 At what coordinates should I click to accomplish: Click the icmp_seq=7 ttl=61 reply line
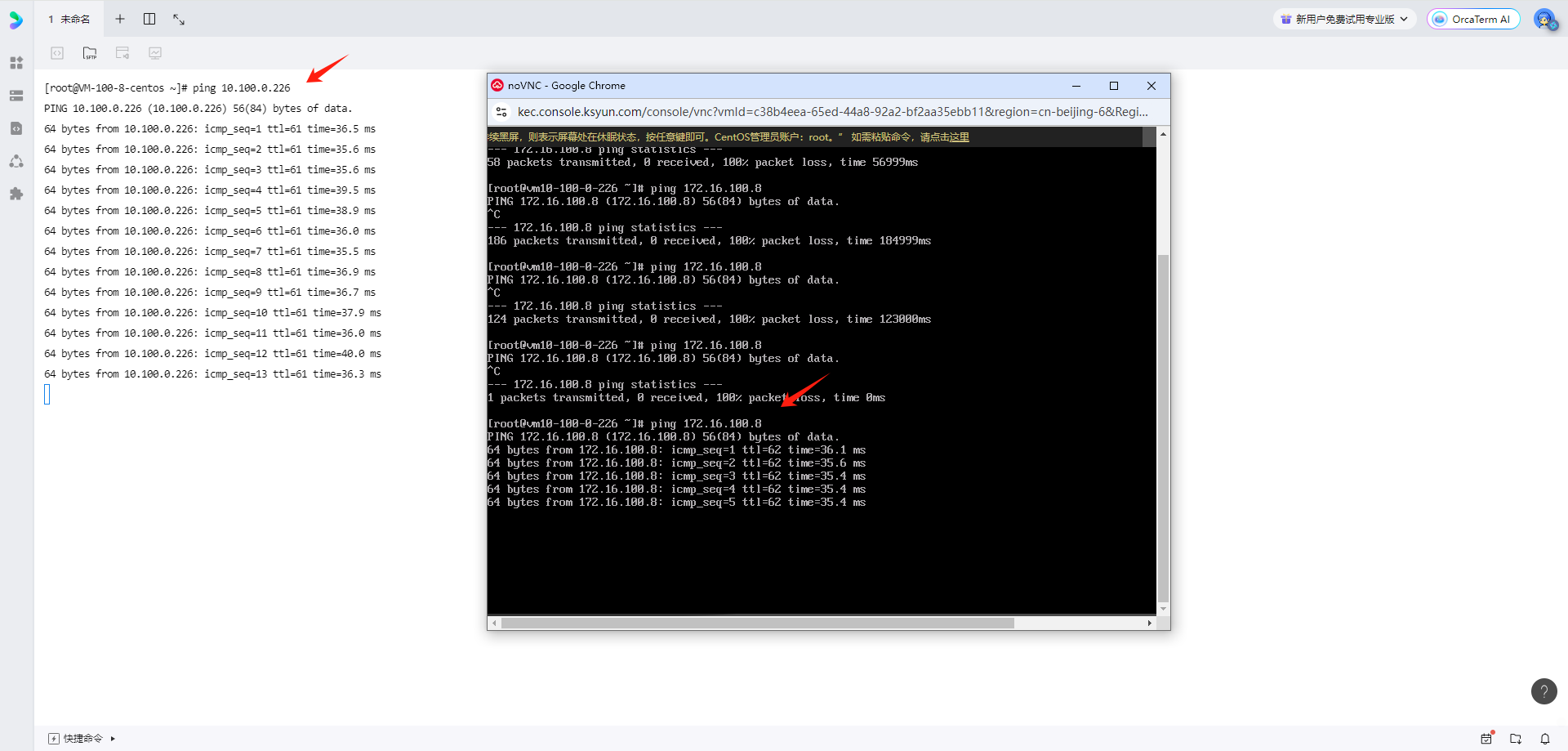pyautogui.click(x=210, y=252)
